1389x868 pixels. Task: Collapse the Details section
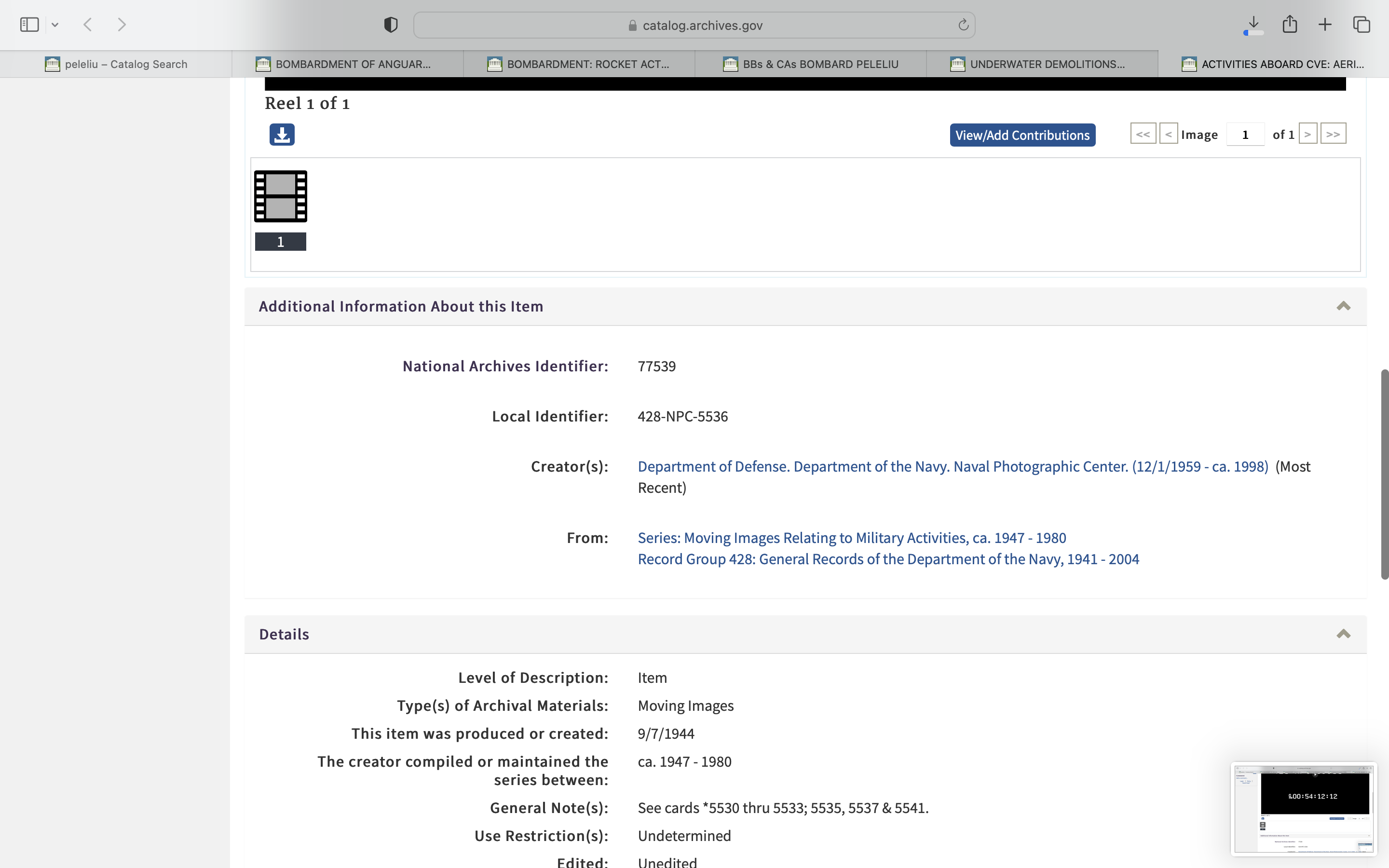coord(1343,634)
